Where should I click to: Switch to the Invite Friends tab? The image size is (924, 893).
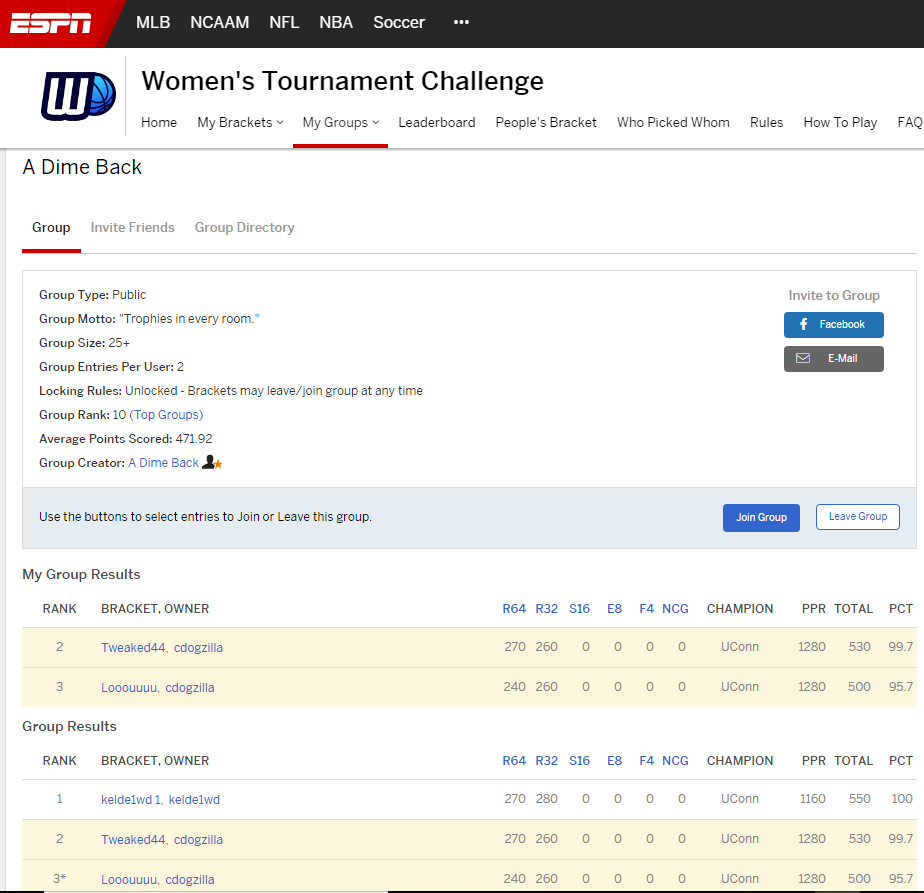tap(132, 227)
